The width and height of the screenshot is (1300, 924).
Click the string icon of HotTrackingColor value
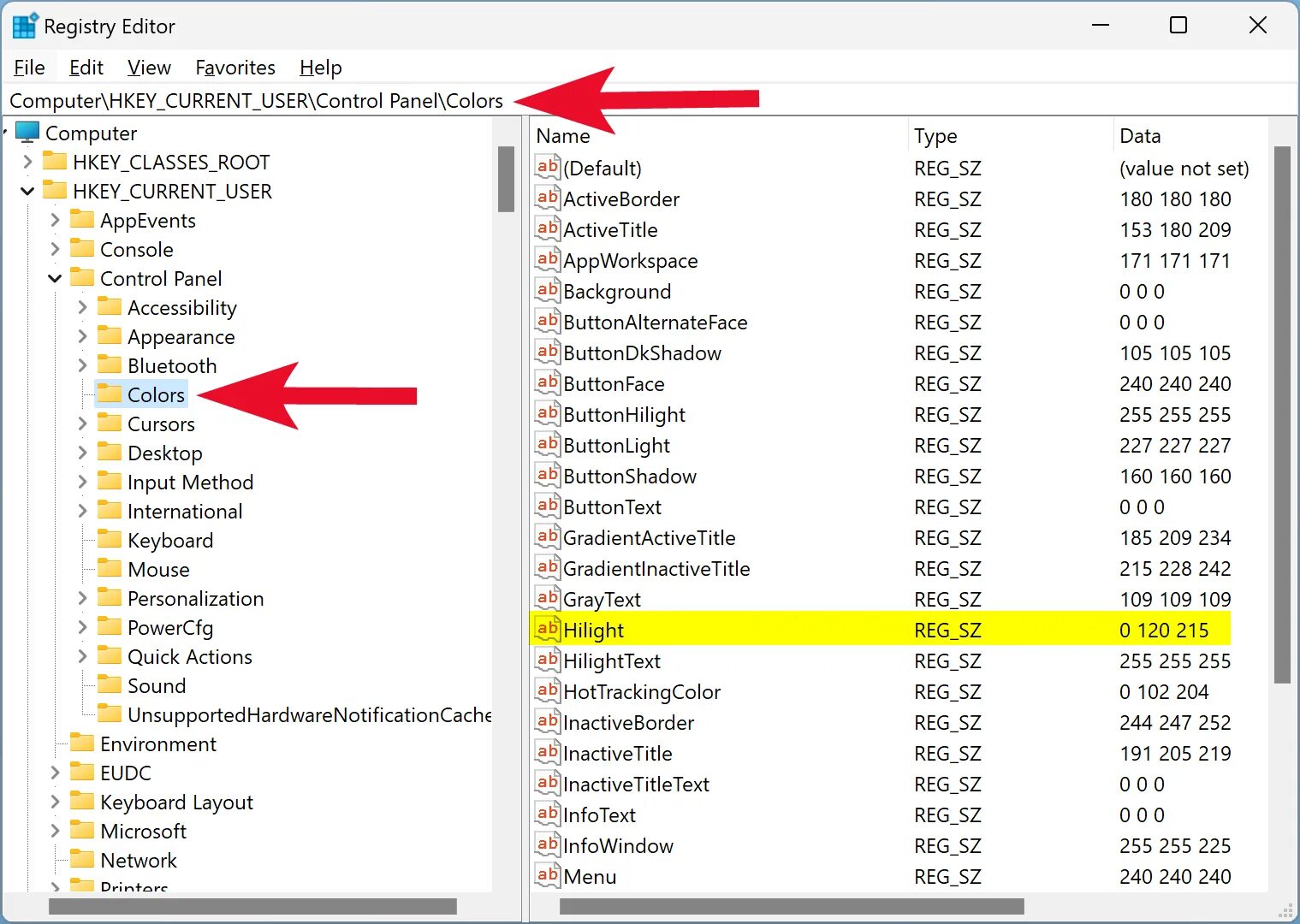(548, 690)
